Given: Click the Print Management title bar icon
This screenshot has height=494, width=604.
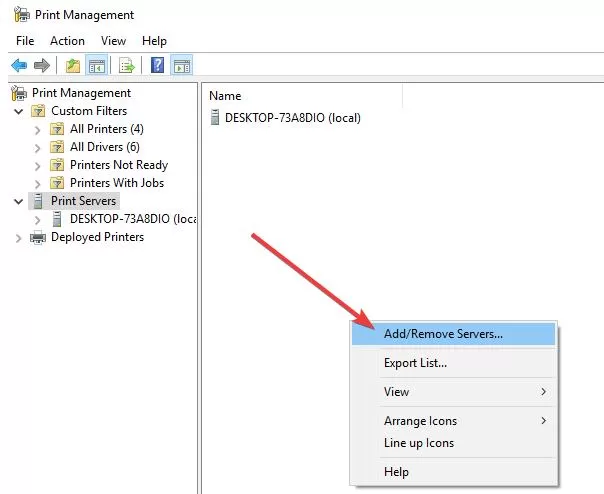Looking at the screenshot, I should click(22, 15).
